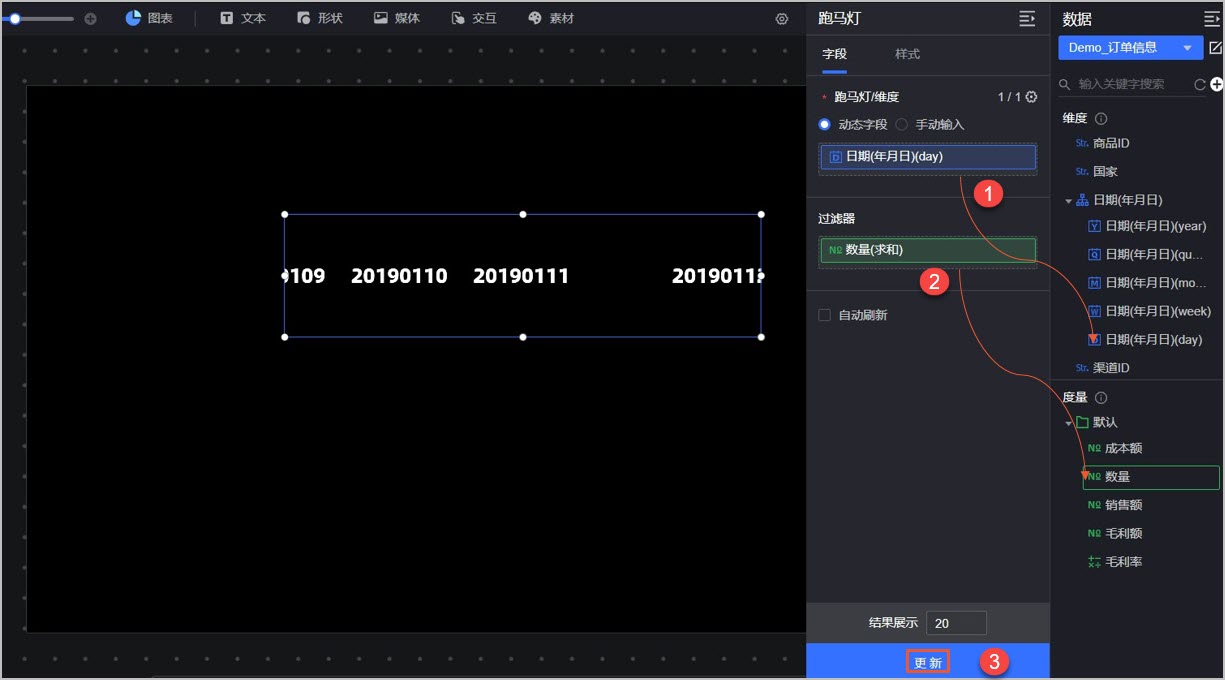Select 数量 measure field
This screenshot has width=1225, height=680.
pyautogui.click(x=1151, y=477)
